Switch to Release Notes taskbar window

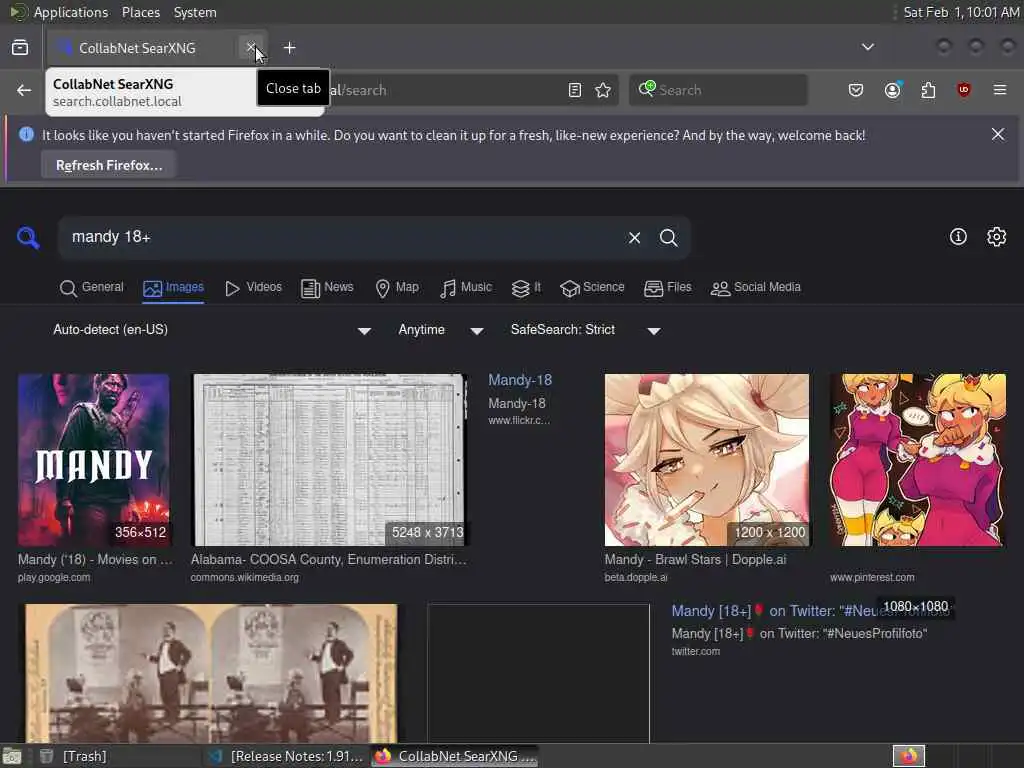point(286,756)
